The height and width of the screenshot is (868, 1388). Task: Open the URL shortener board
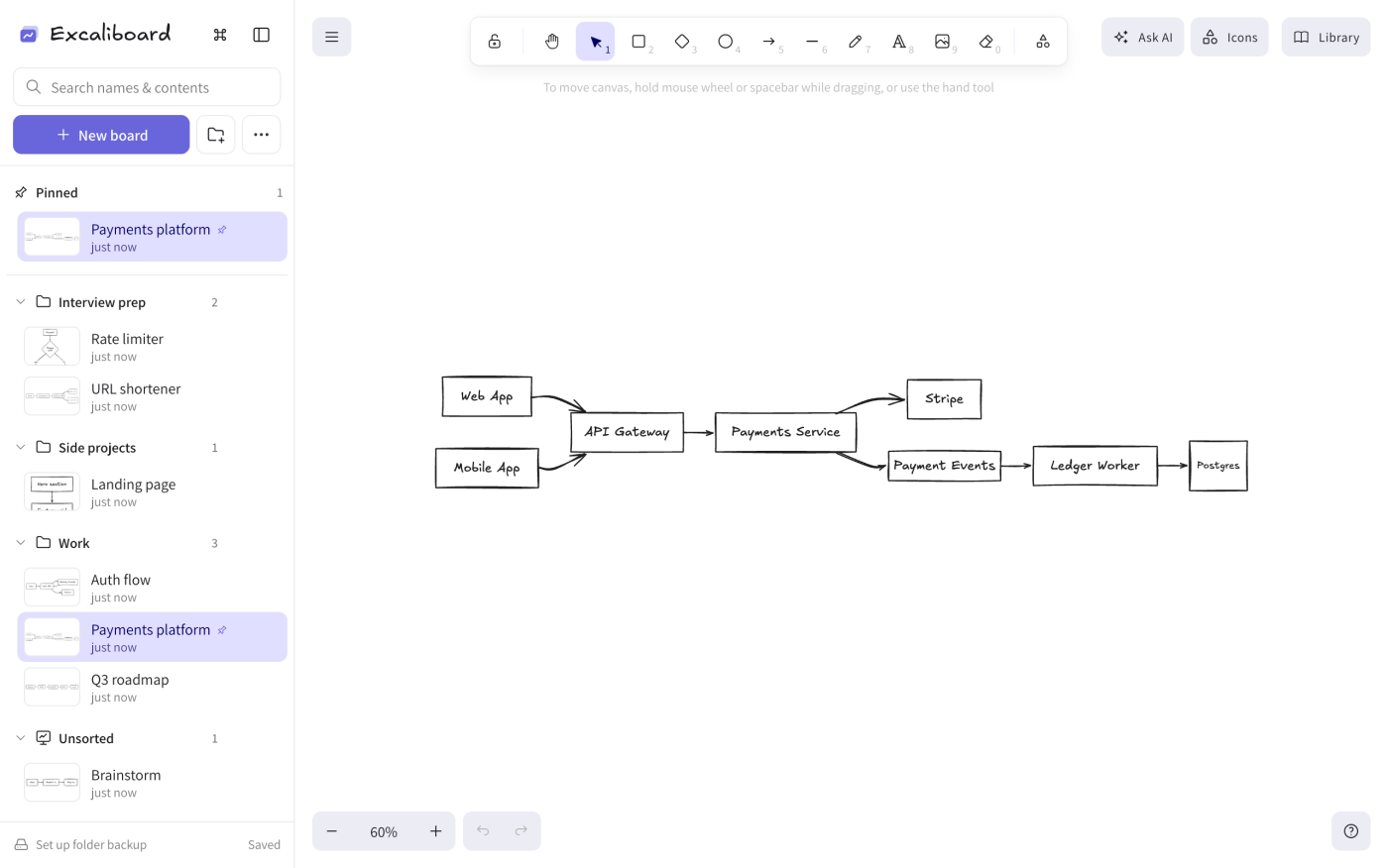[x=153, y=396]
